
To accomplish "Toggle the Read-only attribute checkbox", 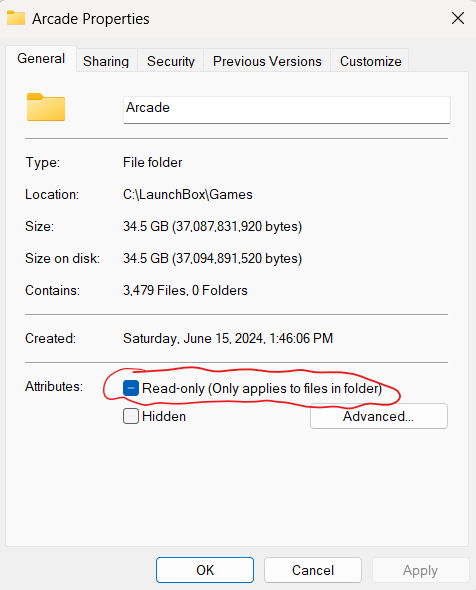I will coord(131,388).
